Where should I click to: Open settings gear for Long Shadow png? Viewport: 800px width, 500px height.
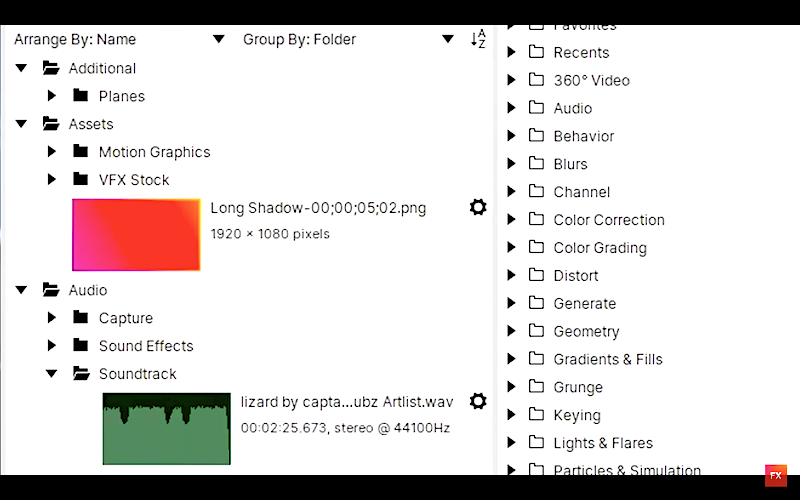point(478,207)
